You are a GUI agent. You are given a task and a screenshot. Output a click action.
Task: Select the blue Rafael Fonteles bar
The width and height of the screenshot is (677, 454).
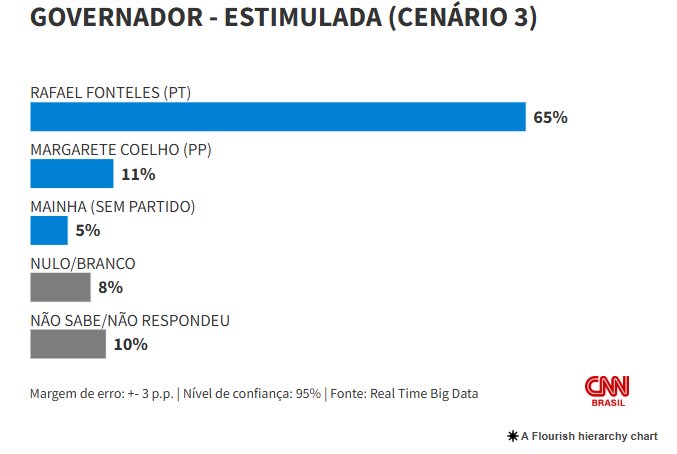(278, 117)
